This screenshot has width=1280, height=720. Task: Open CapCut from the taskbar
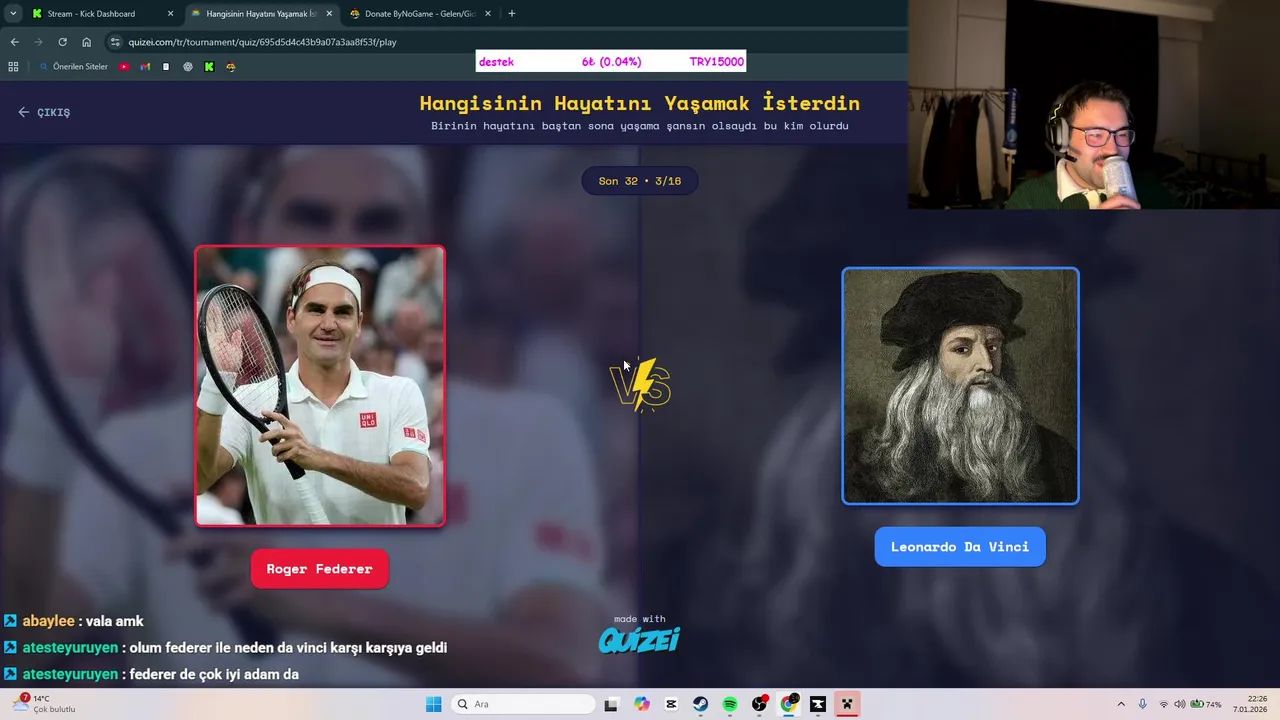coord(671,704)
